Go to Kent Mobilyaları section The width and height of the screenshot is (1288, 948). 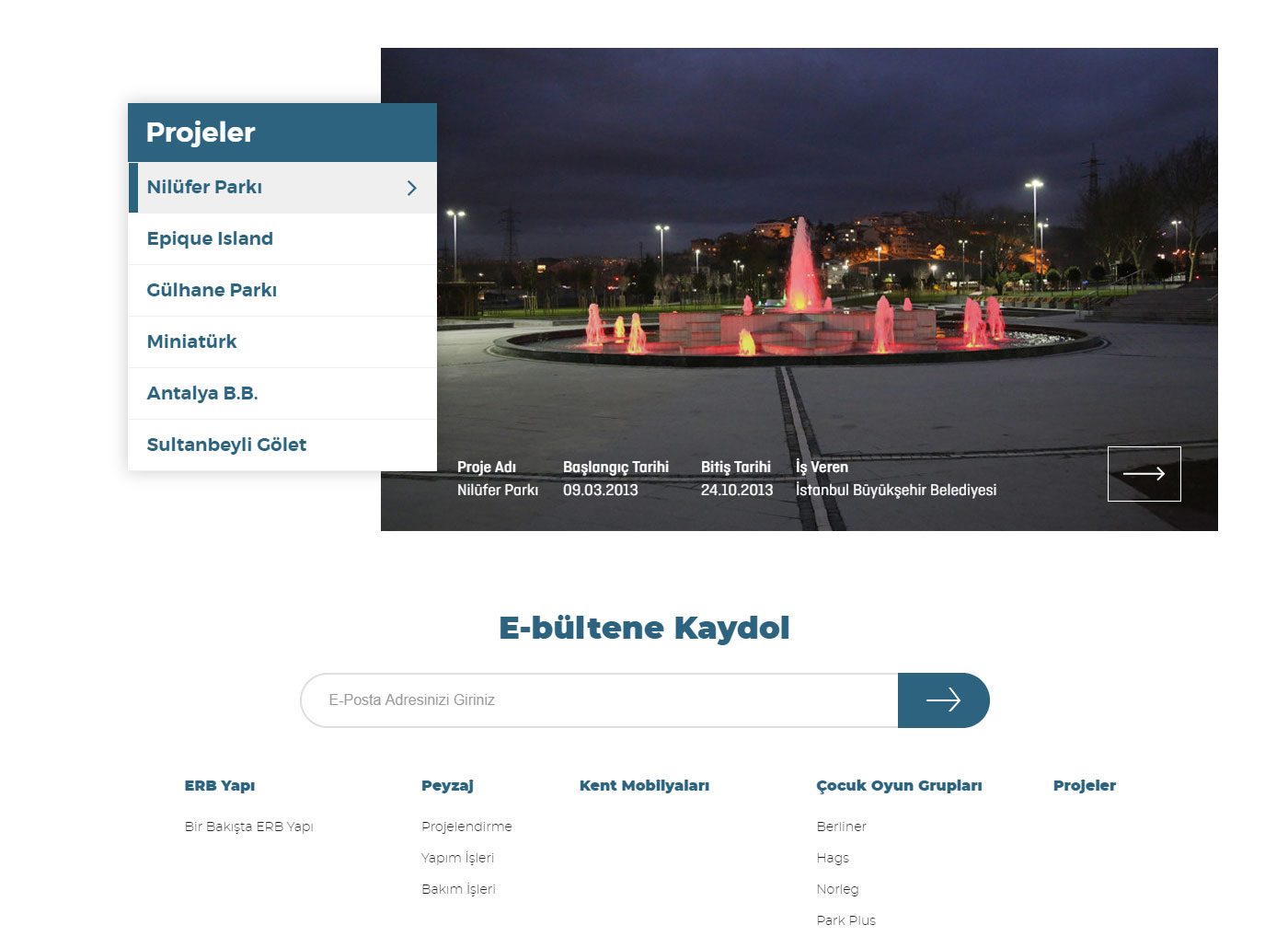tap(644, 785)
